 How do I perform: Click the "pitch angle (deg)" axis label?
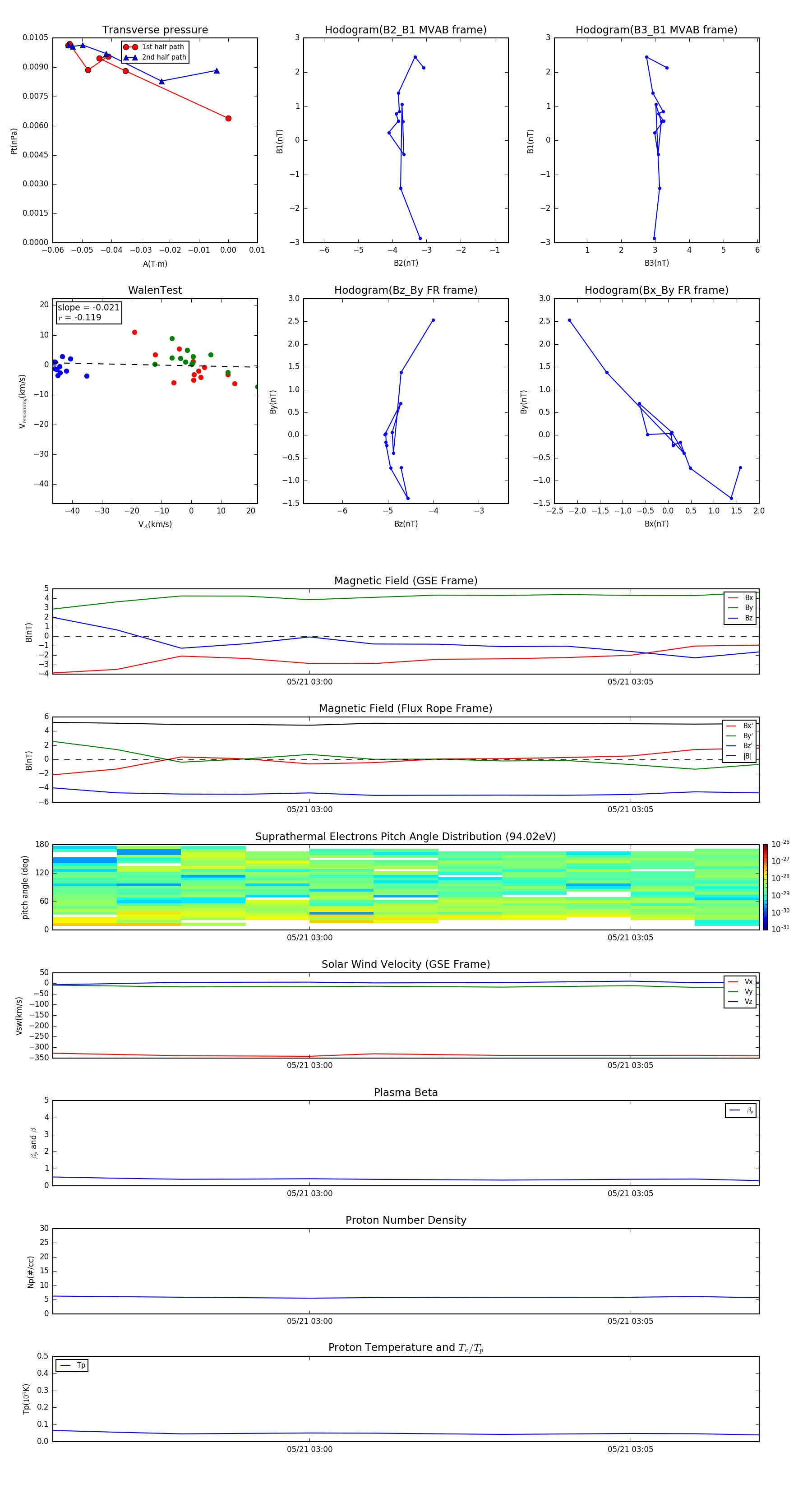(25, 887)
